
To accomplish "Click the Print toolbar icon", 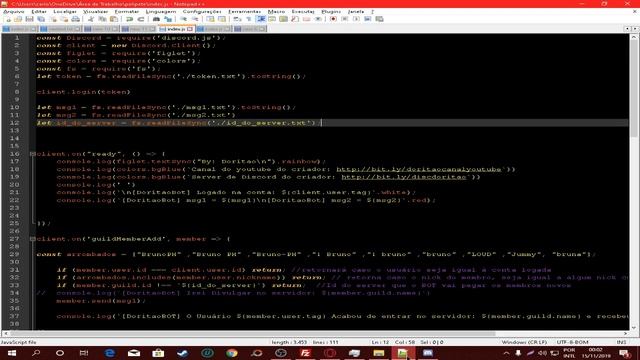I will [x=76, y=19].
